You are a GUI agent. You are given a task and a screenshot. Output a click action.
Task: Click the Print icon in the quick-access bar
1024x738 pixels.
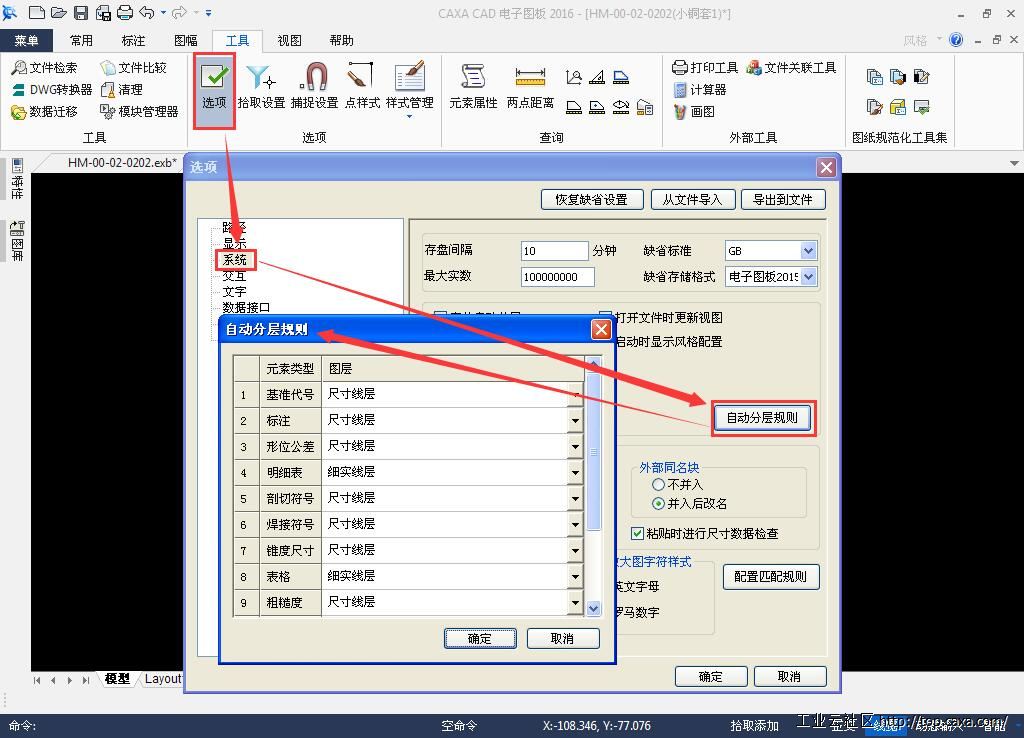point(125,12)
